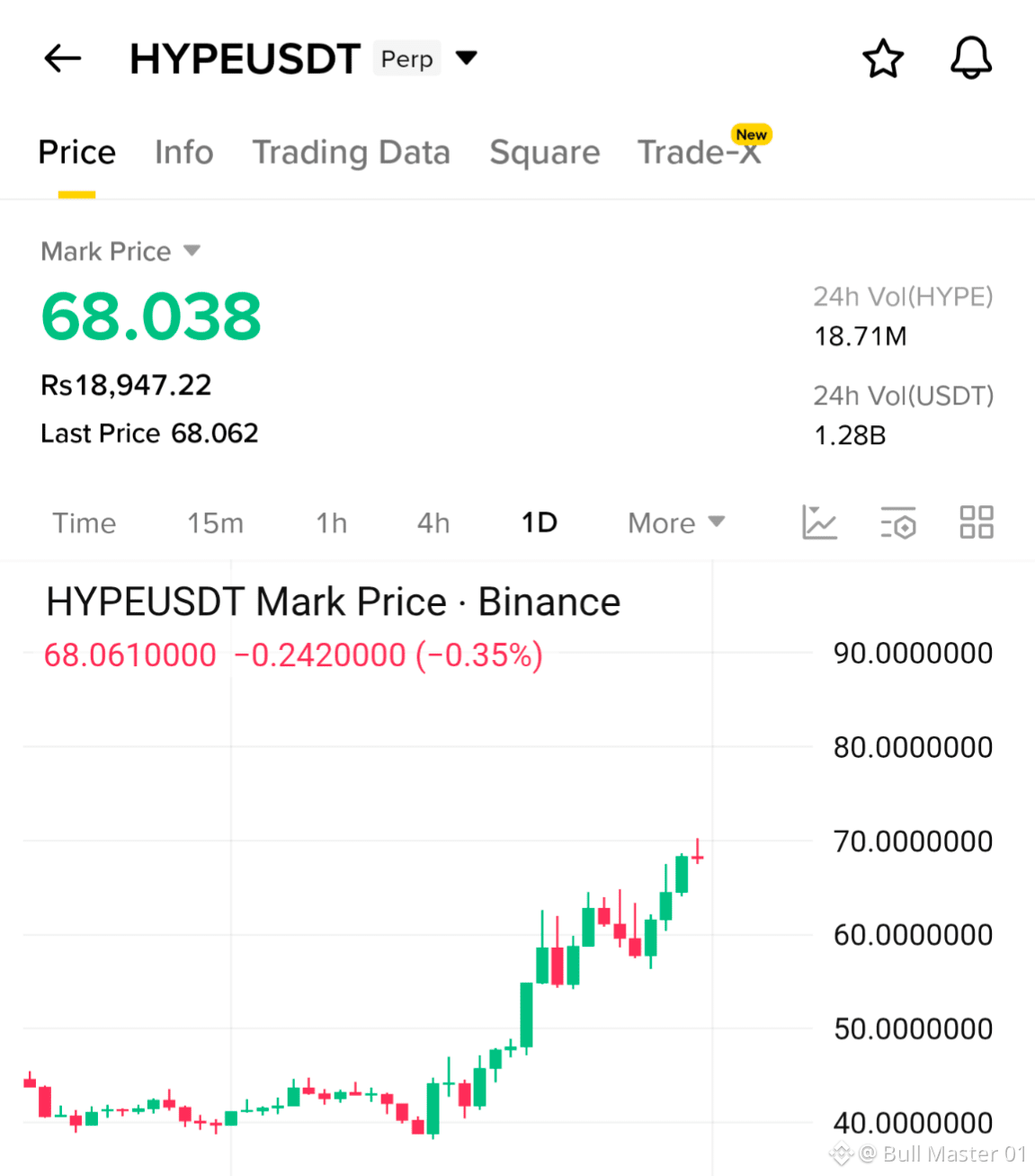Select the Time chart interval
This screenshot has height=1176, width=1035.
84,522
